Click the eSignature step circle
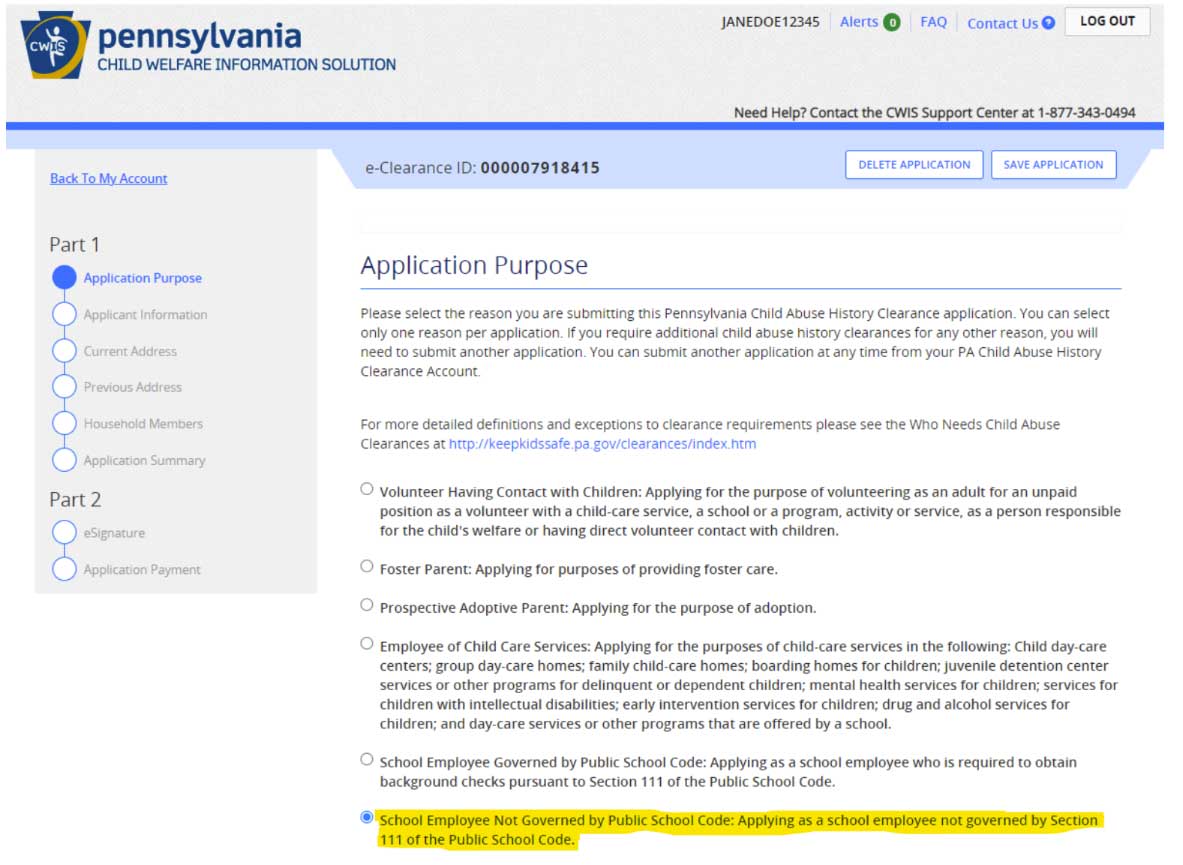1183x865 pixels. (x=64, y=532)
